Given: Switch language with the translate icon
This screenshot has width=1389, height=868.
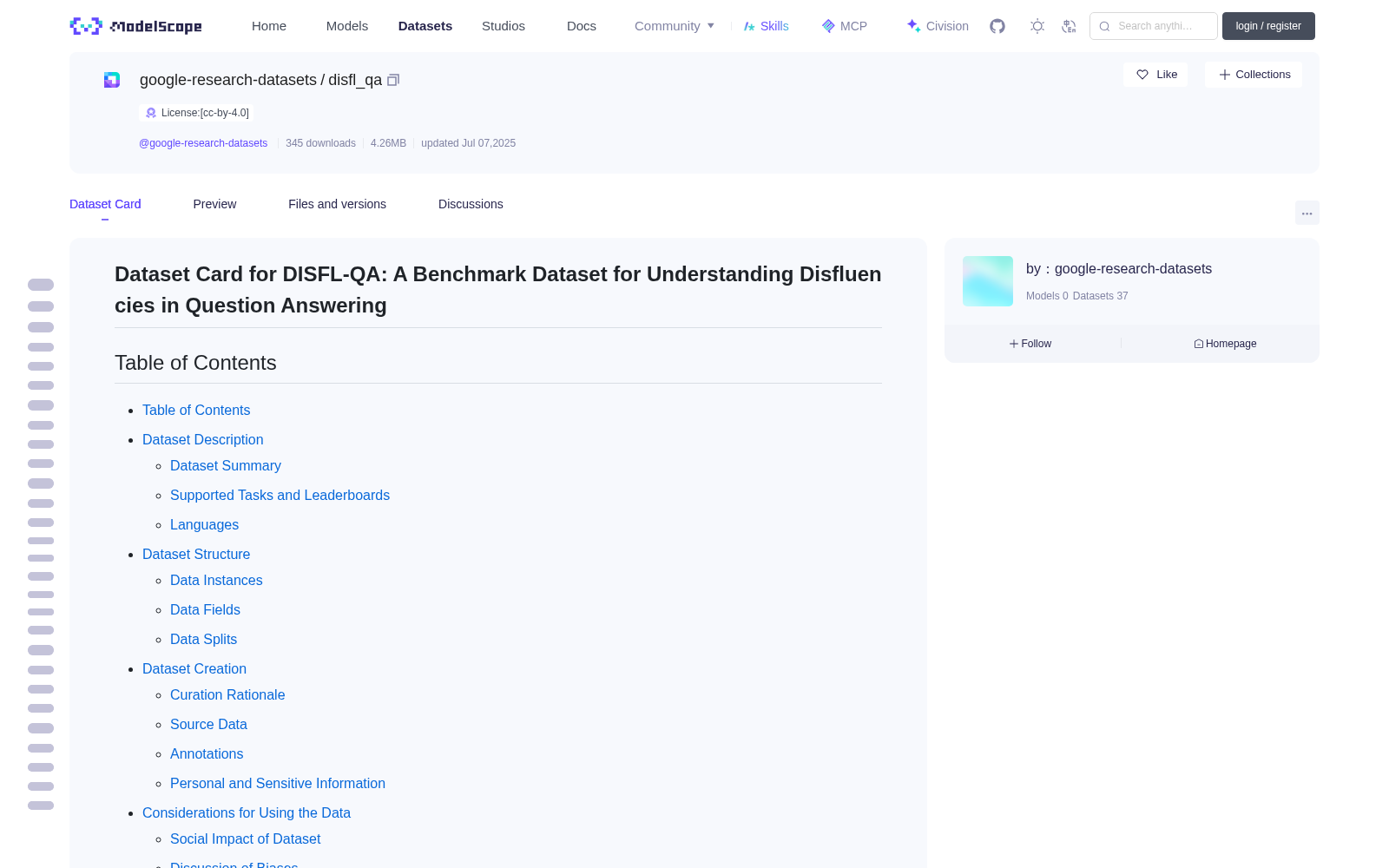Looking at the screenshot, I should pyautogui.click(x=1069, y=26).
